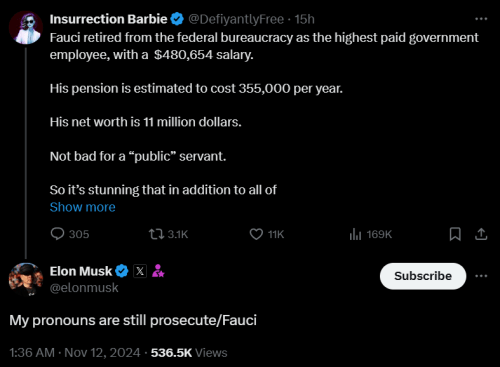View analytics bar chart icon showing 169K
The height and width of the screenshot is (367, 500).
click(x=355, y=234)
